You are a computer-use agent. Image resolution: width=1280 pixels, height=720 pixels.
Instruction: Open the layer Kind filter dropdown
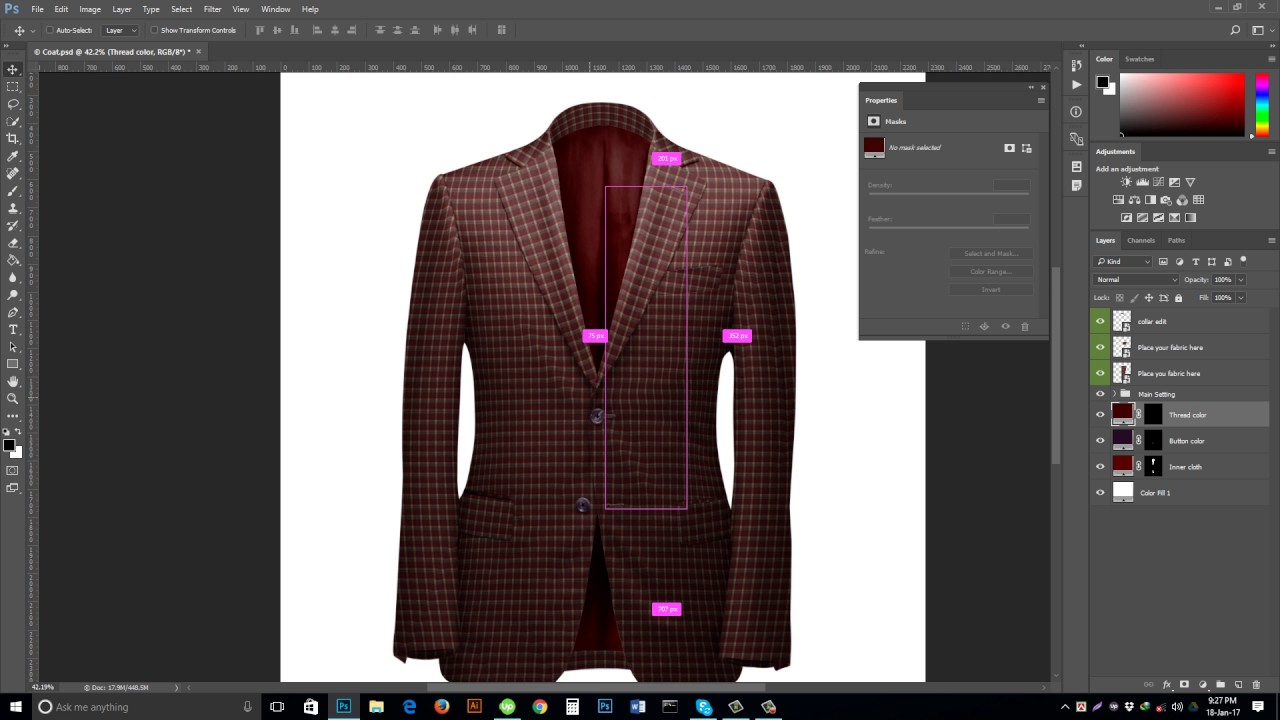coord(1124,262)
